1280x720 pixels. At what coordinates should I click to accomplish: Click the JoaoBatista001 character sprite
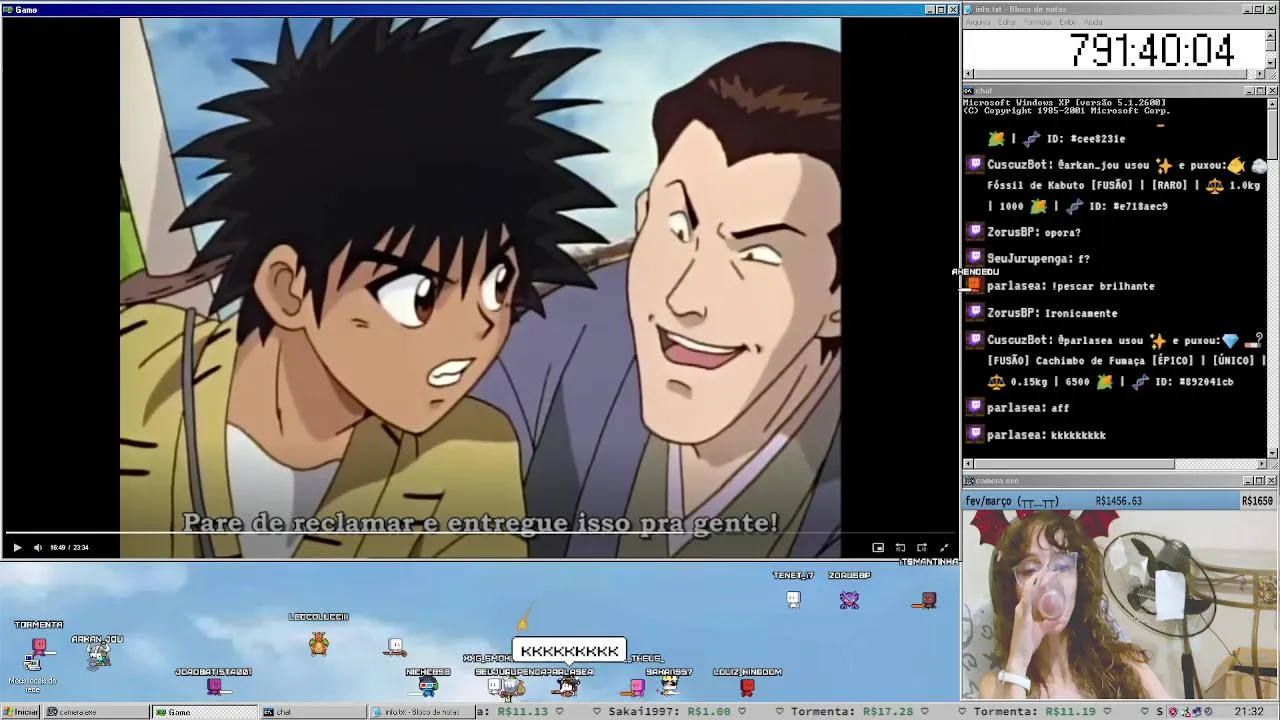pyautogui.click(x=214, y=686)
